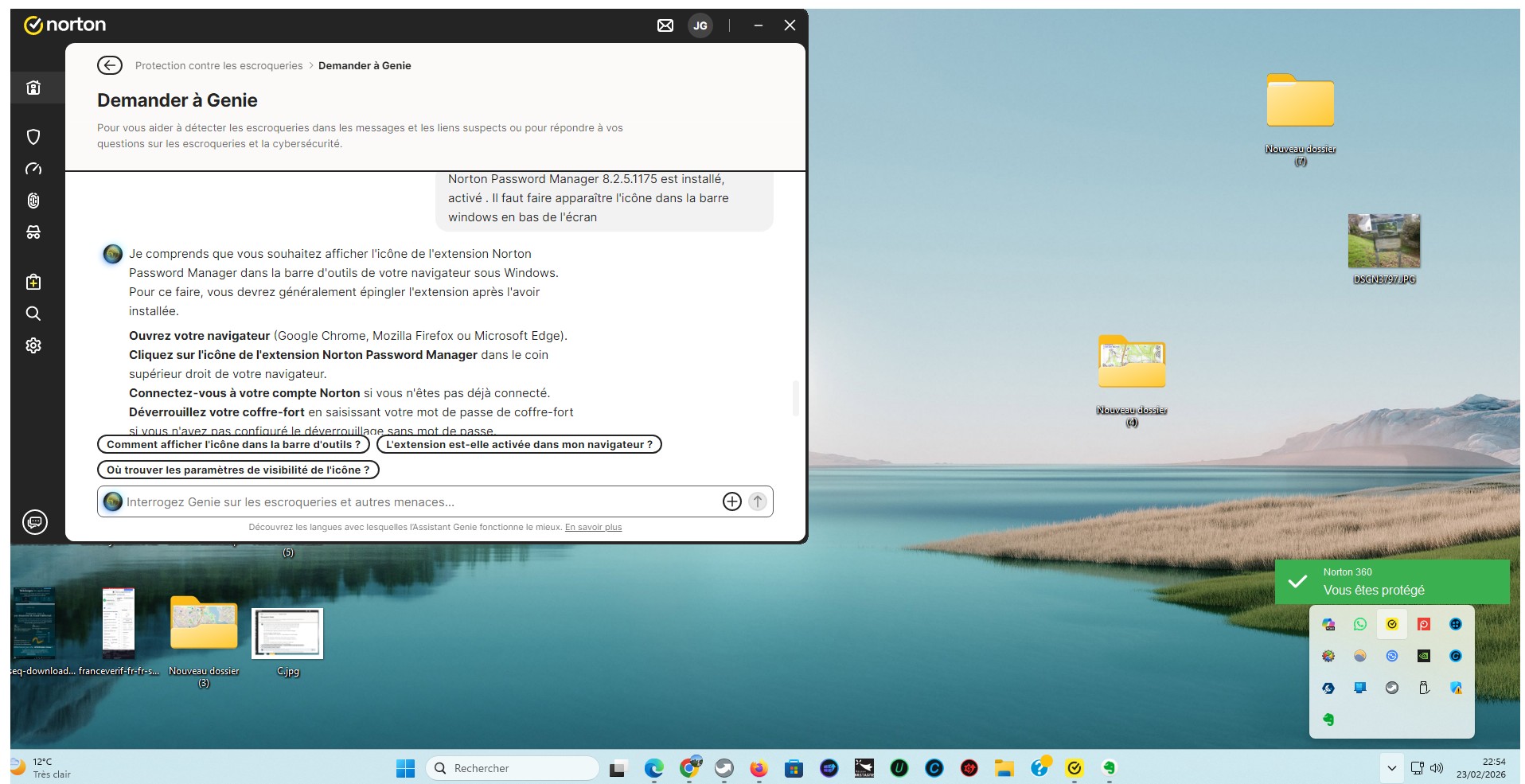Open the speedometer performance section

(33, 169)
